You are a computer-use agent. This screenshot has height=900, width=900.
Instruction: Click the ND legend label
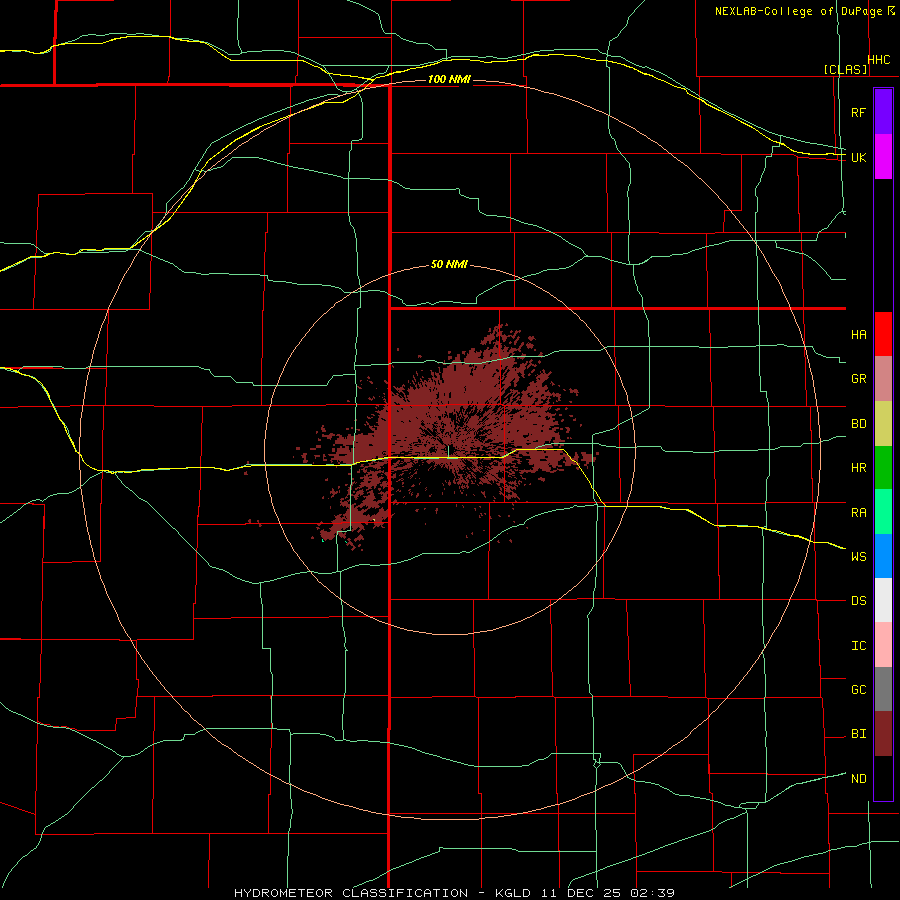pos(858,779)
